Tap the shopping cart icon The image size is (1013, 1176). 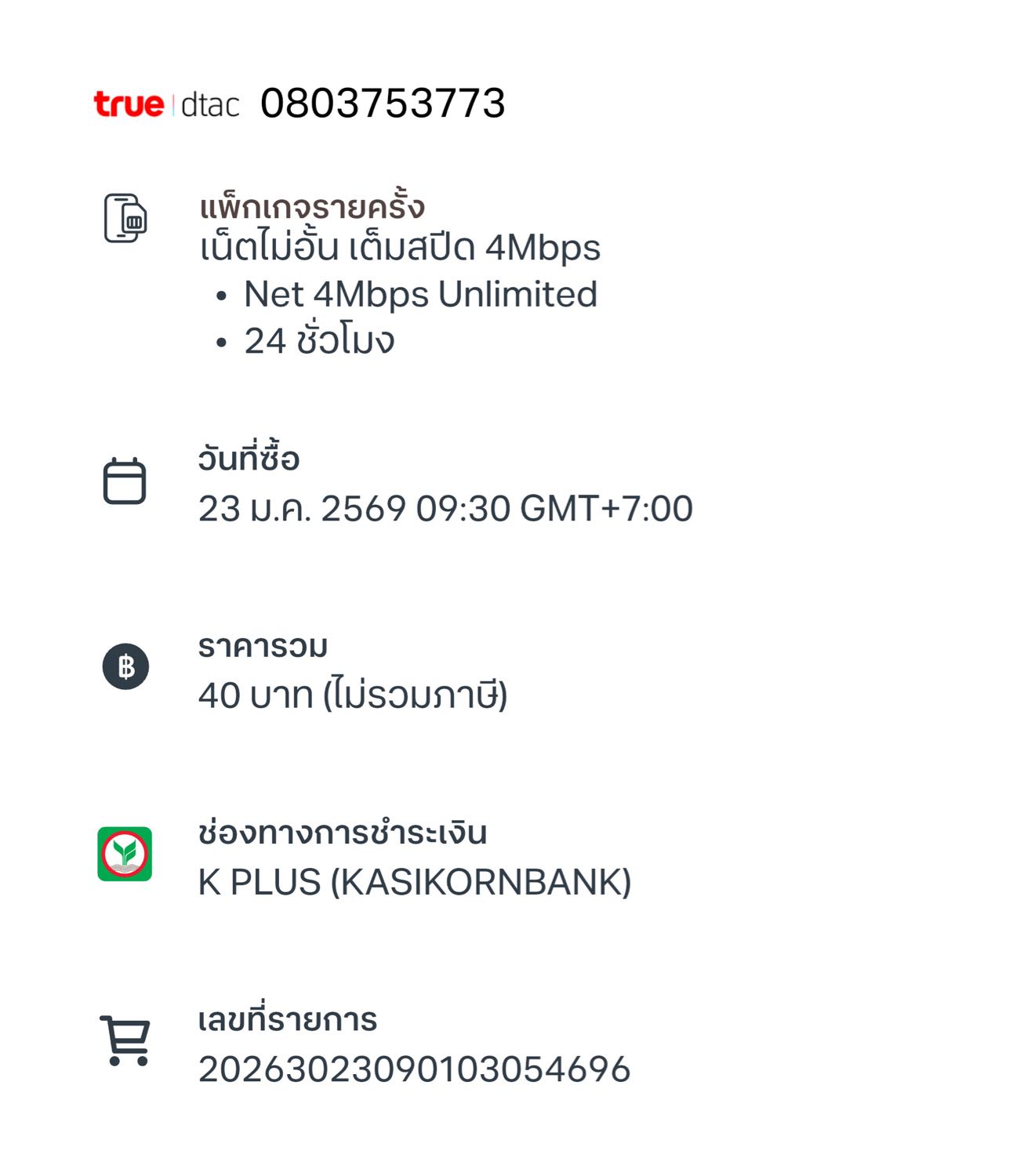125,1040
